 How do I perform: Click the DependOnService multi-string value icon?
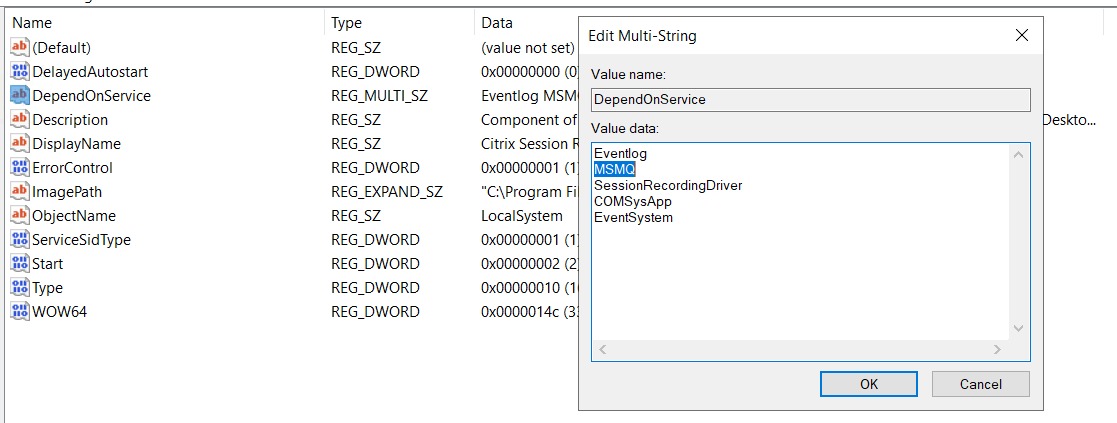pos(20,95)
